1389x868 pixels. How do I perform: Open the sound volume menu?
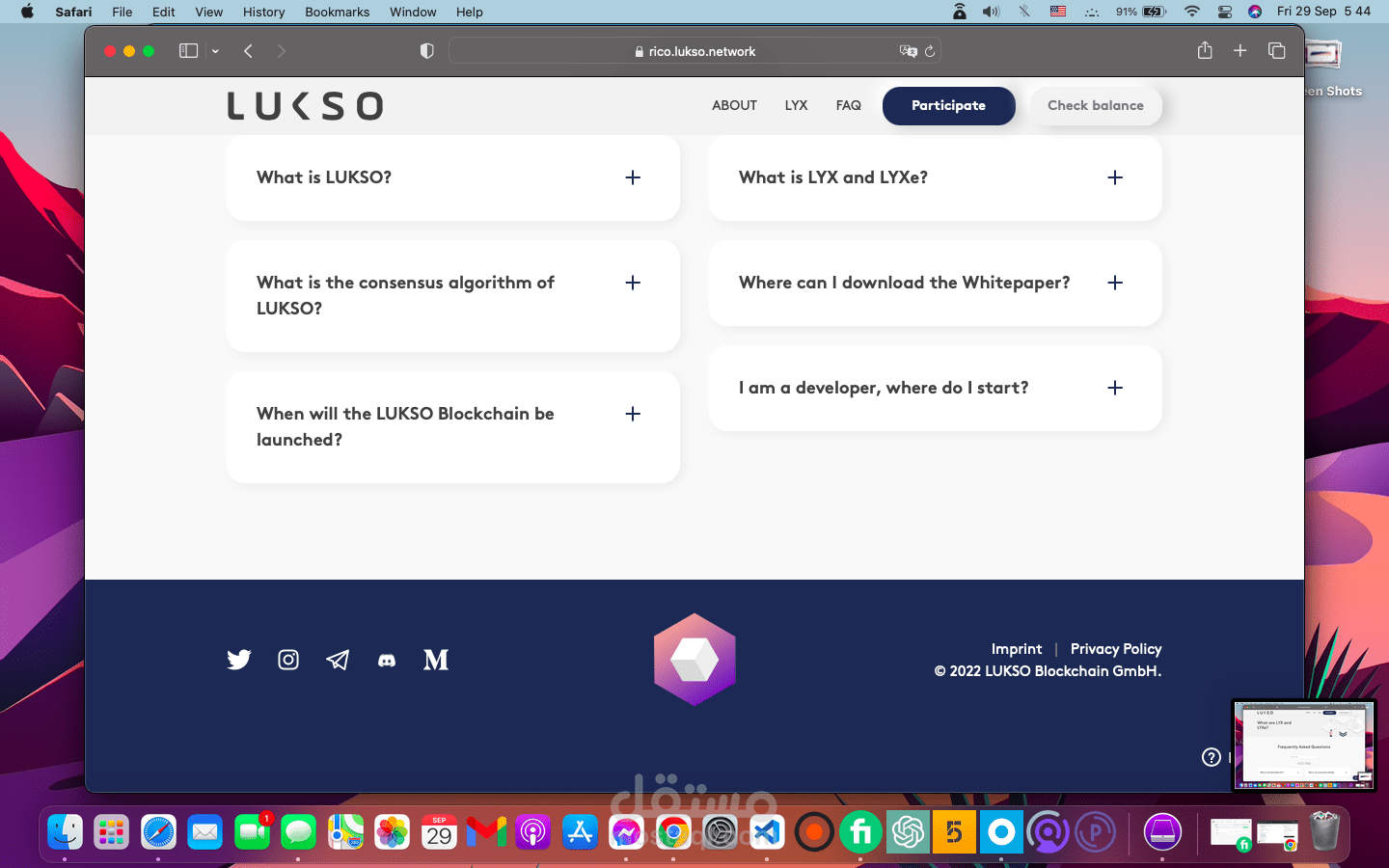pyautogui.click(x=991, y=12)
